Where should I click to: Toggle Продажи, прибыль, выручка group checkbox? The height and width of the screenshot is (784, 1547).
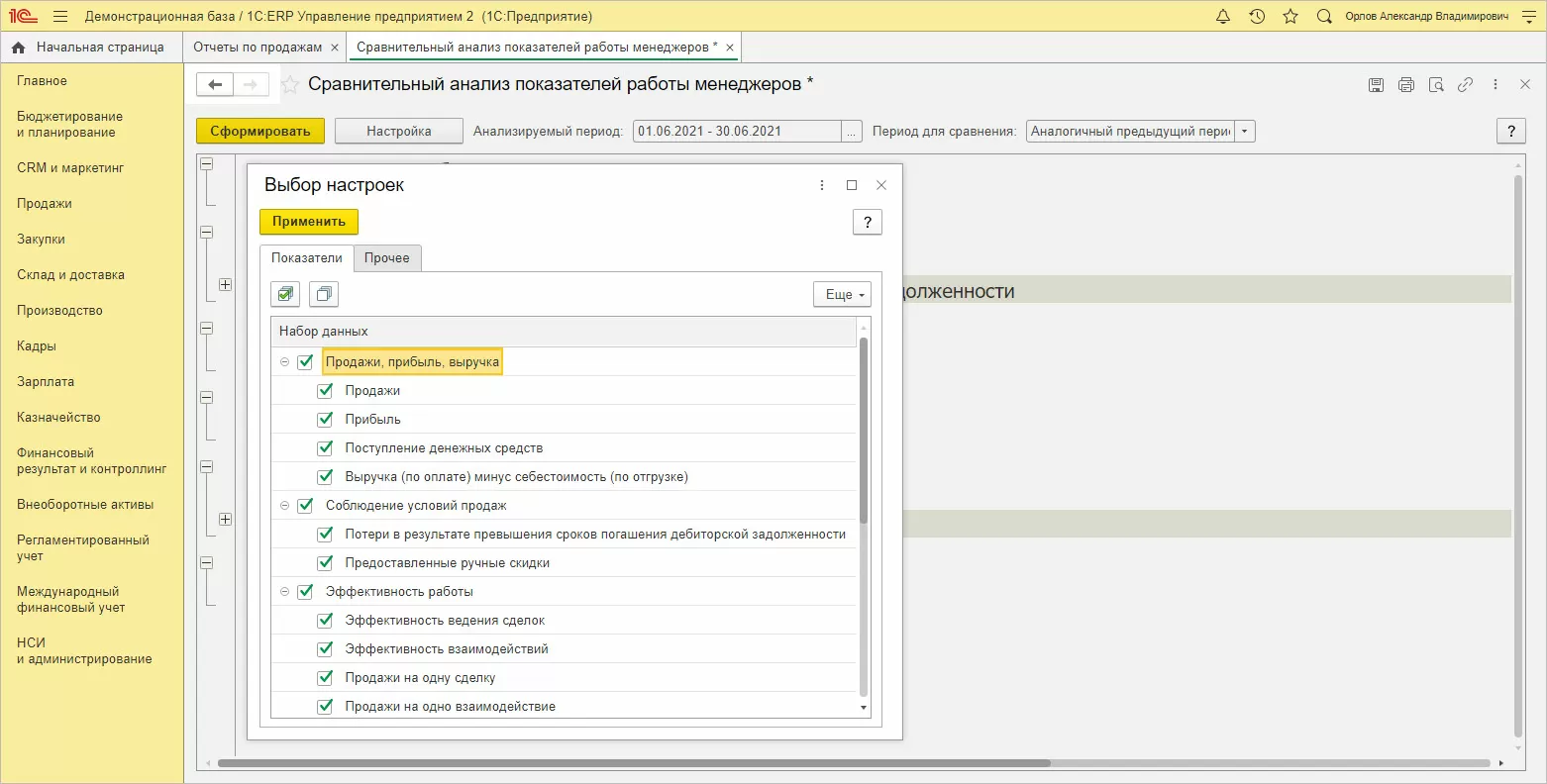[305, 362]
